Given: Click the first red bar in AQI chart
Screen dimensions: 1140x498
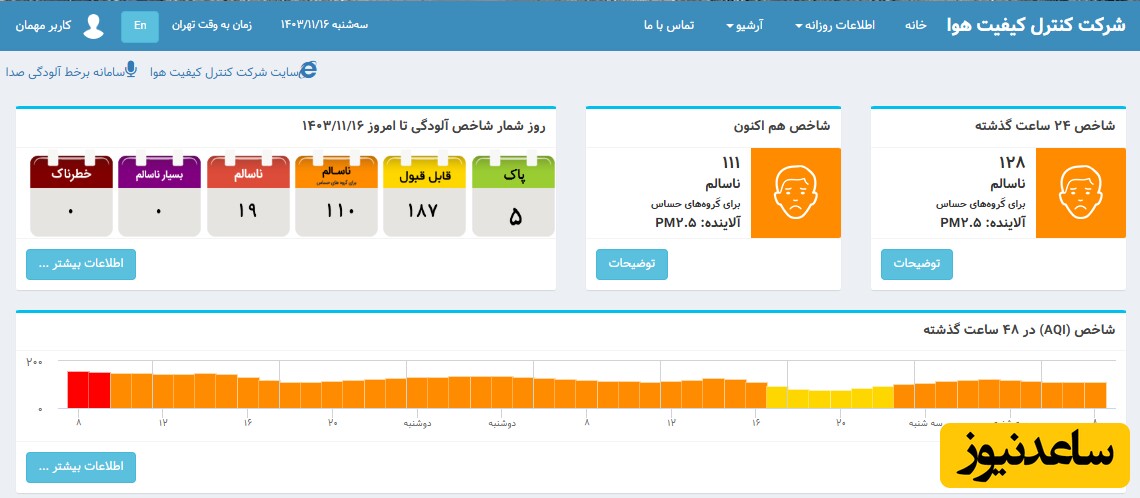Looking at the screenshot, I should [78, 389].
